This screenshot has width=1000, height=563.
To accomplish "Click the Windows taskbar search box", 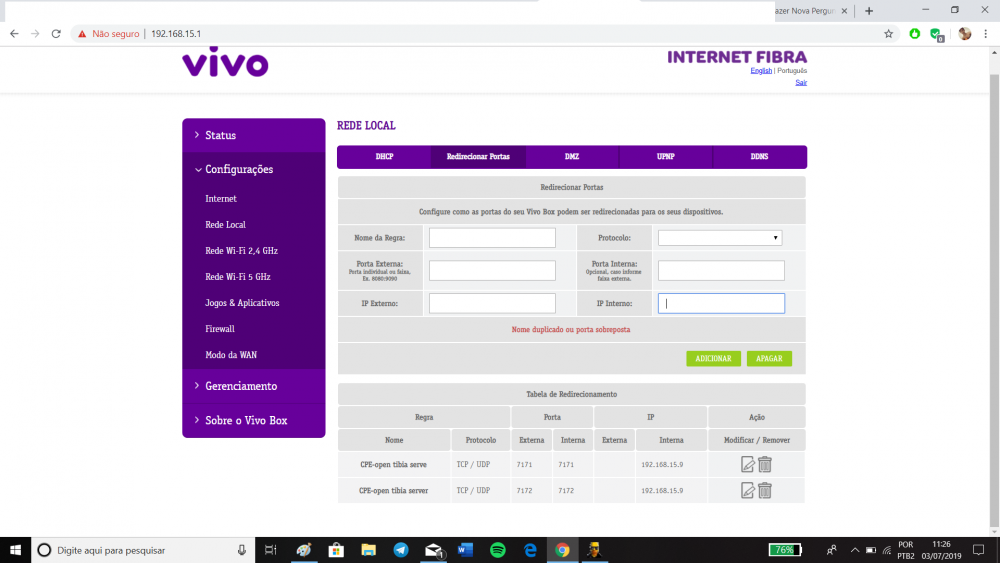I will coord(143,550).
